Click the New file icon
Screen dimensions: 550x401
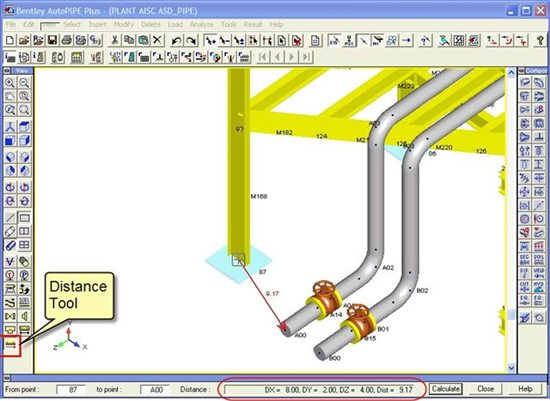point(10,41)
